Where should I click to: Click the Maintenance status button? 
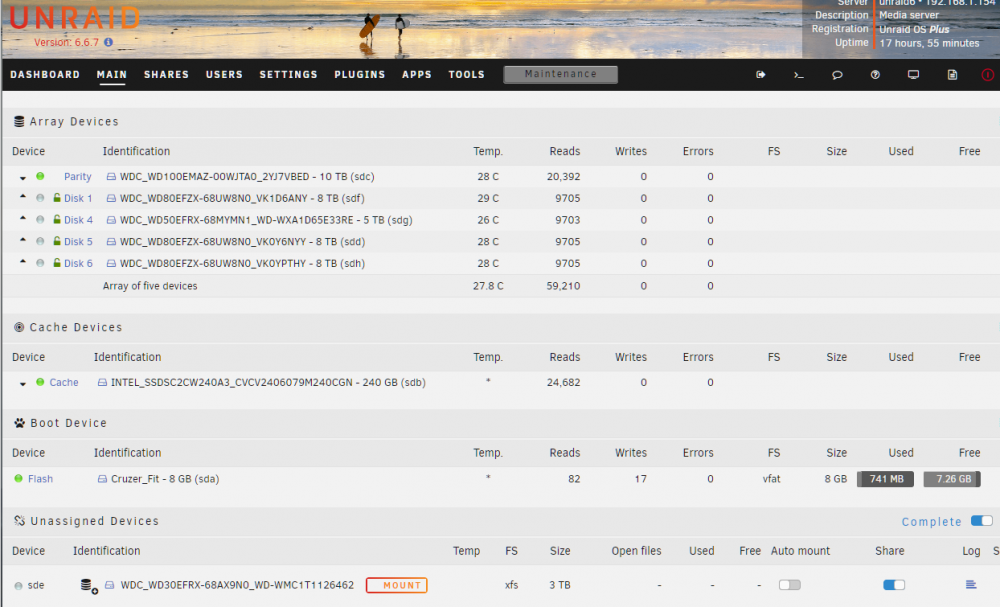[x=561, y=75]
